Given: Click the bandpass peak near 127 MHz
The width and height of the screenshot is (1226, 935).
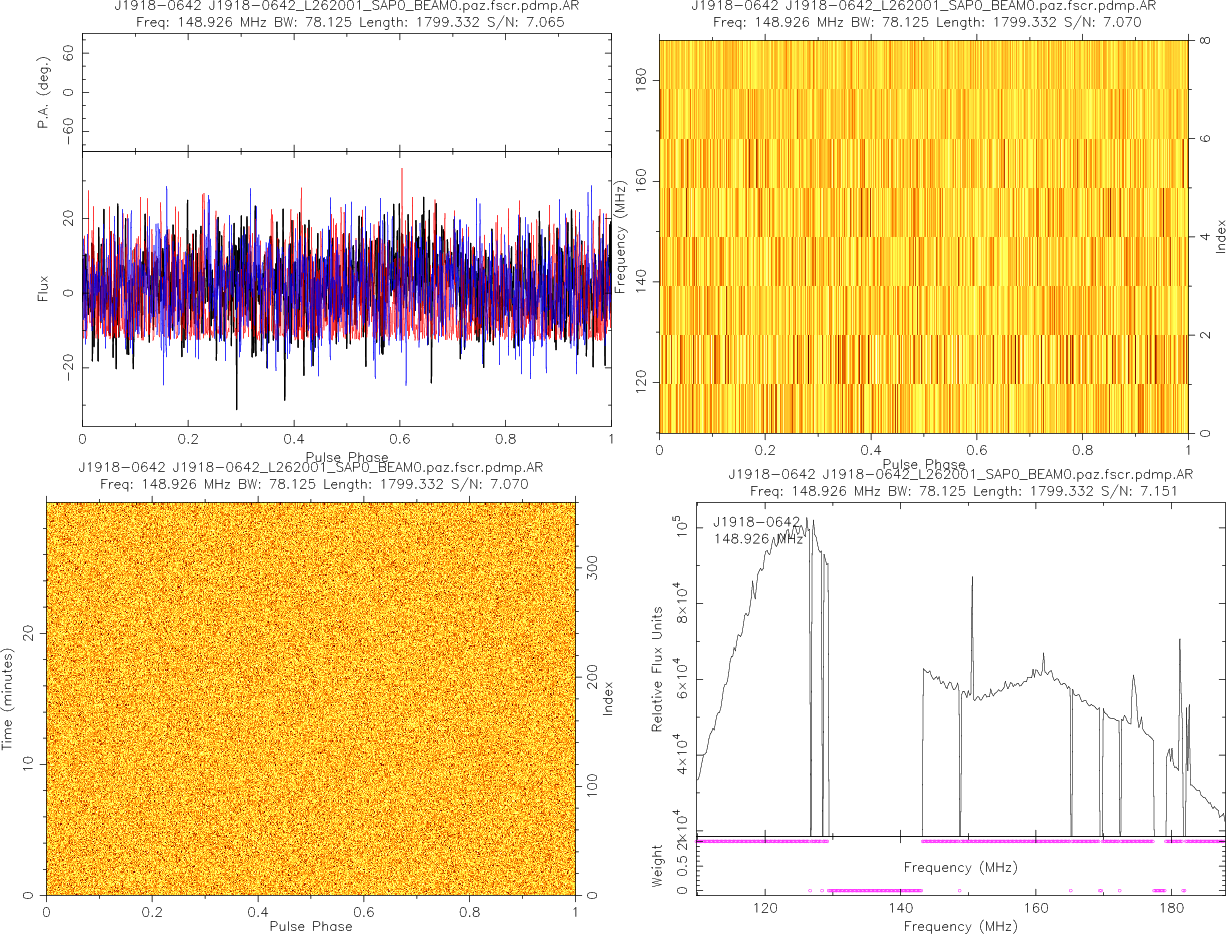Looking at the screenshot, I should pos(812,522).
